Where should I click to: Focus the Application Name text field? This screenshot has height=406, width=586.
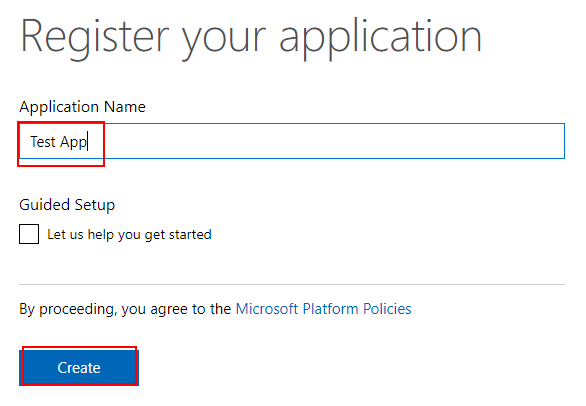pos(292,141)
